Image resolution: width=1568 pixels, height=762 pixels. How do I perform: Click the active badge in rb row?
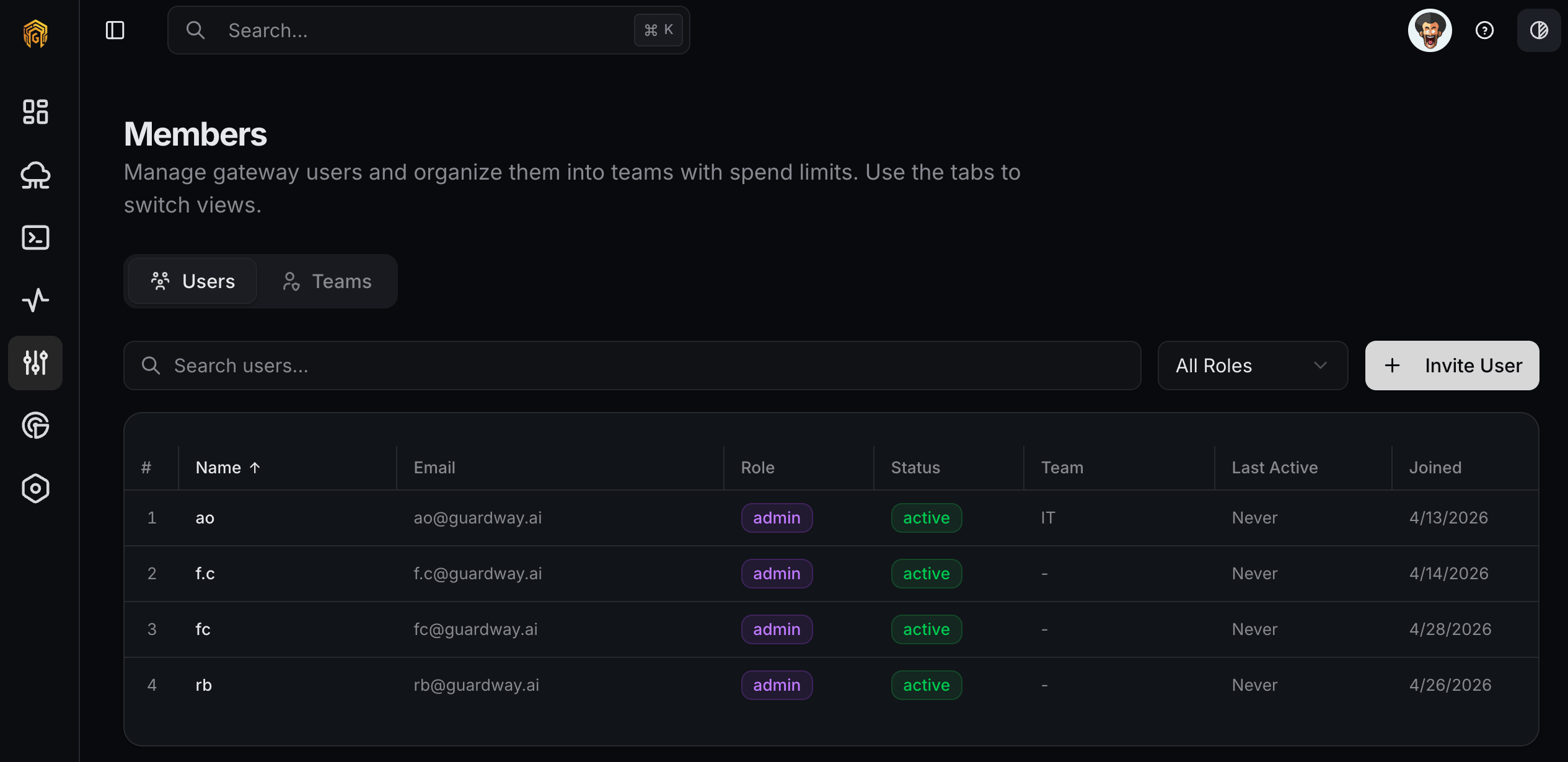click(927, 685)
